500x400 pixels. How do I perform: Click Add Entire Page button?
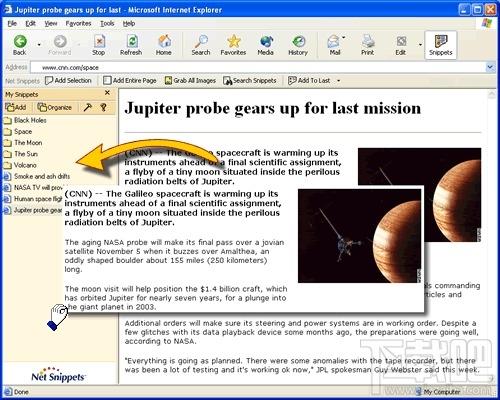(x=130, y=80)
